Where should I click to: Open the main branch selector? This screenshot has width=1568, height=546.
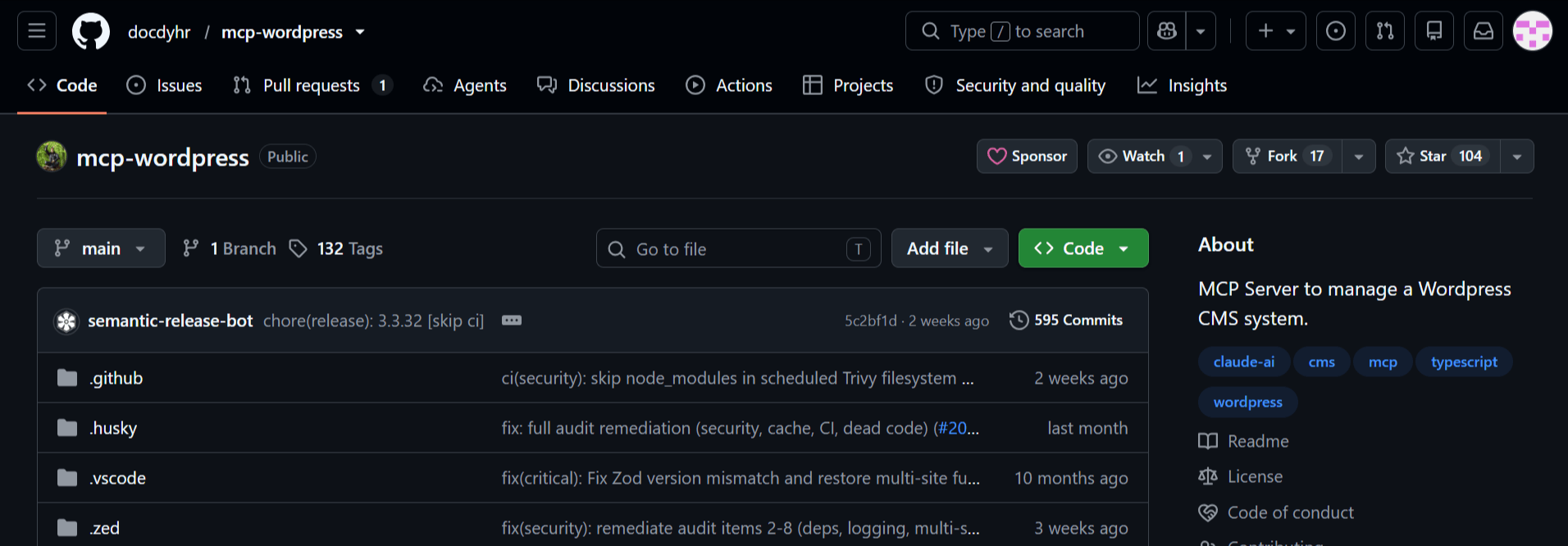(x=101, y=248)
